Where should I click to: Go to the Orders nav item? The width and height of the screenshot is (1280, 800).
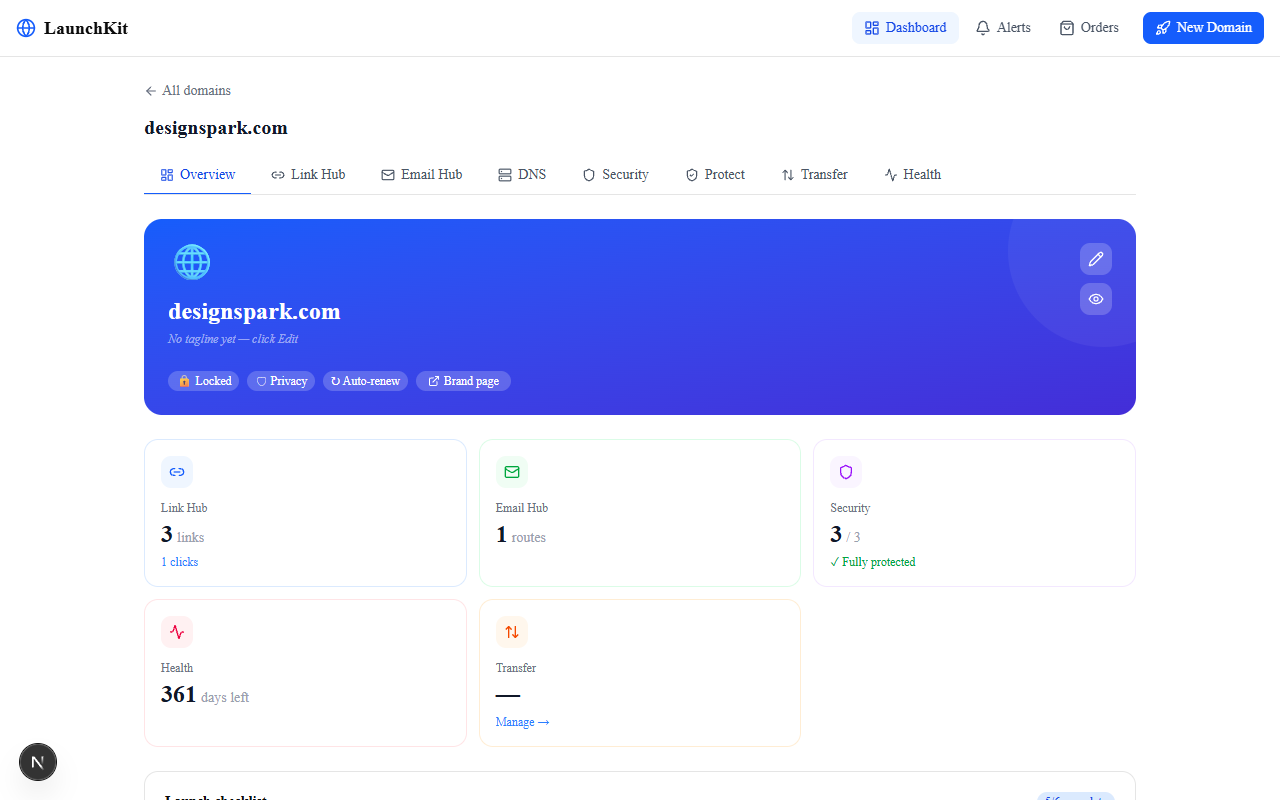1089,28
